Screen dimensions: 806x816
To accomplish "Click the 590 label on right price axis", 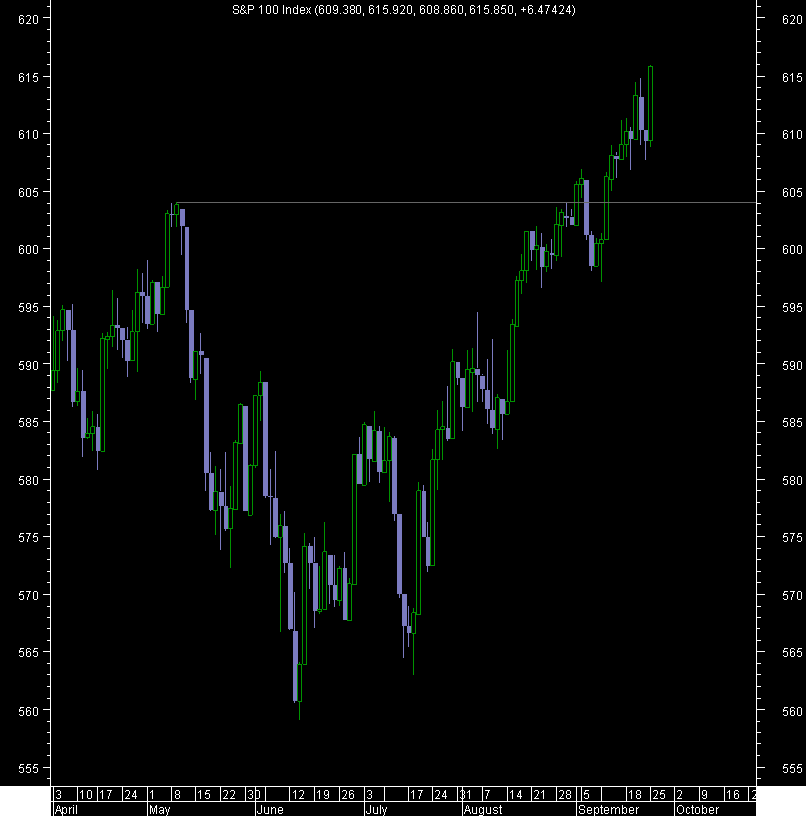I will [792, 365].
